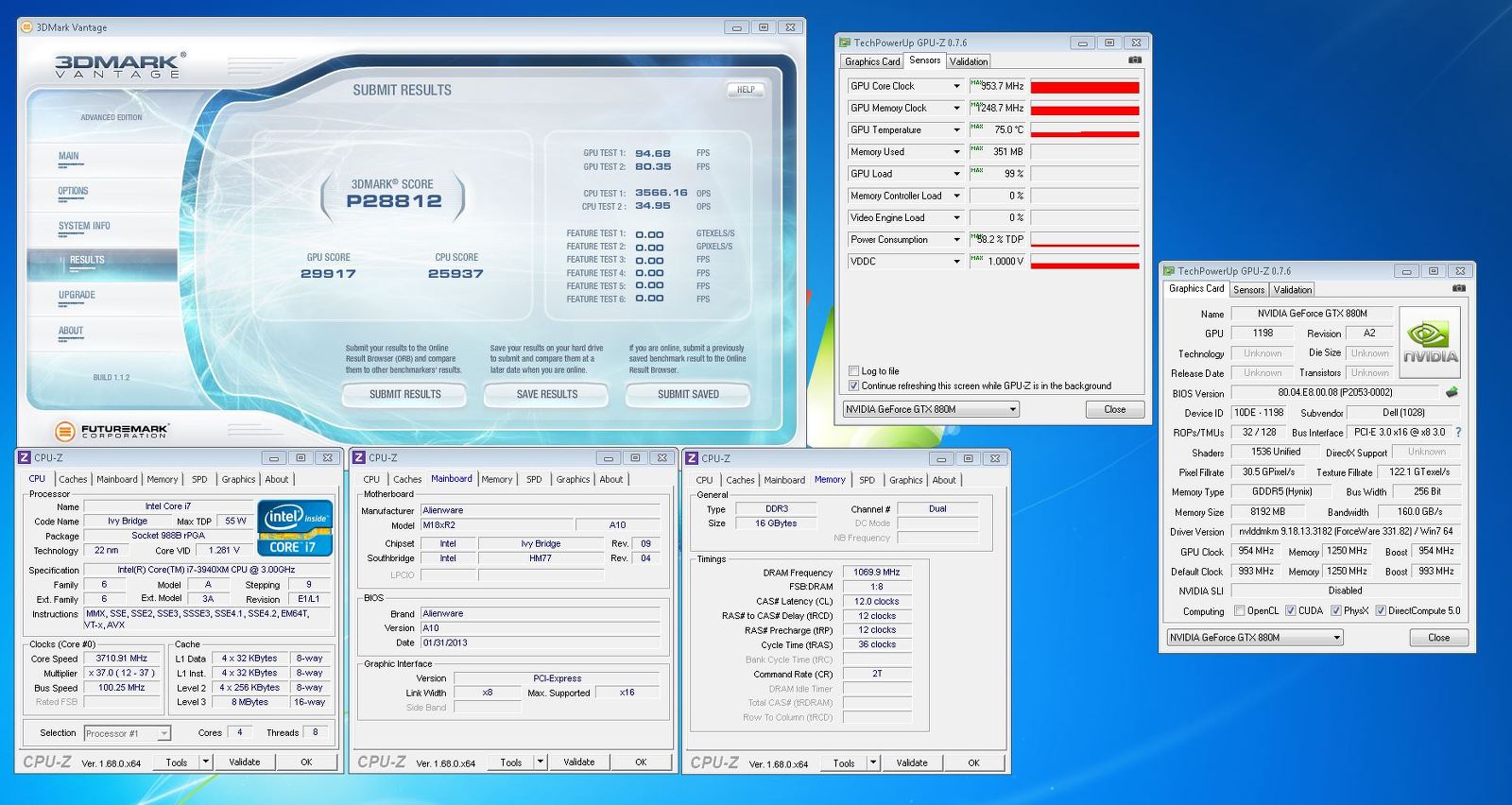
Task: Open the Validation tab in GPU-Z Sensors window
Action: [969, 61]
